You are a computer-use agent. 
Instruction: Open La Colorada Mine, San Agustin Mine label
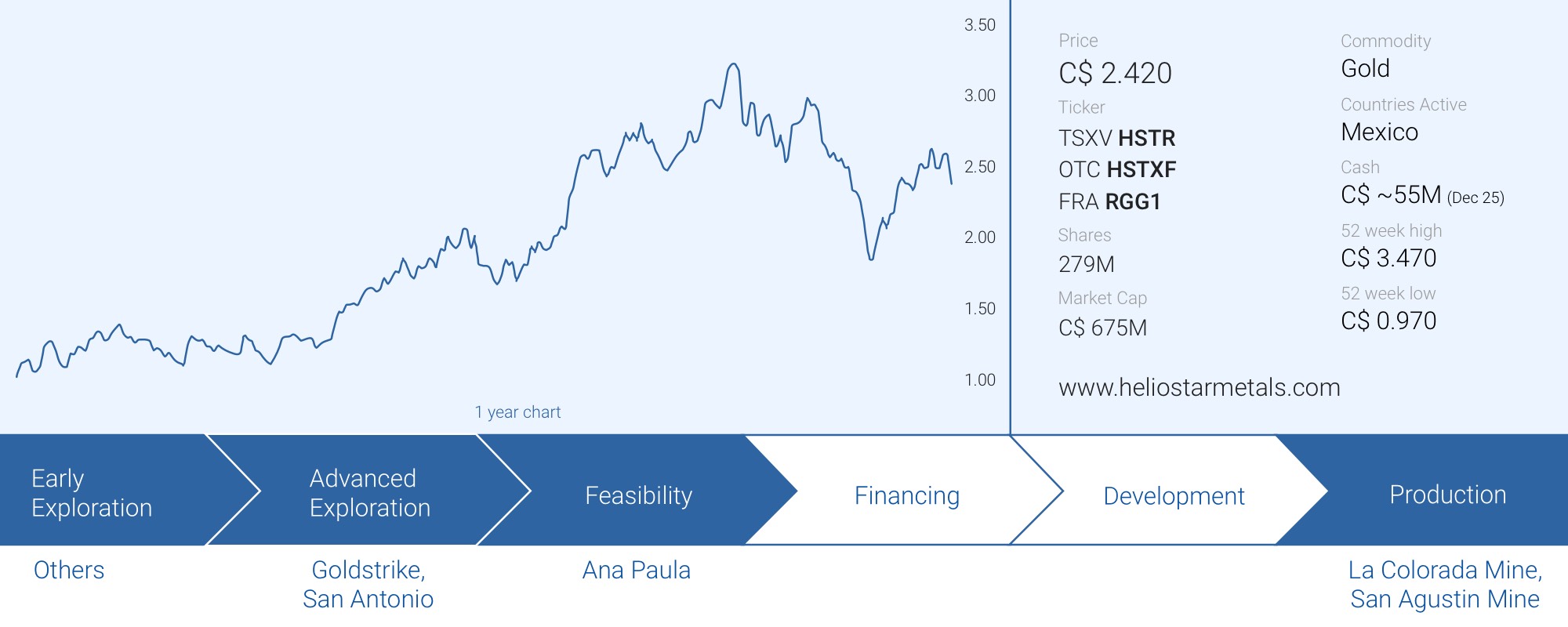1445,584
